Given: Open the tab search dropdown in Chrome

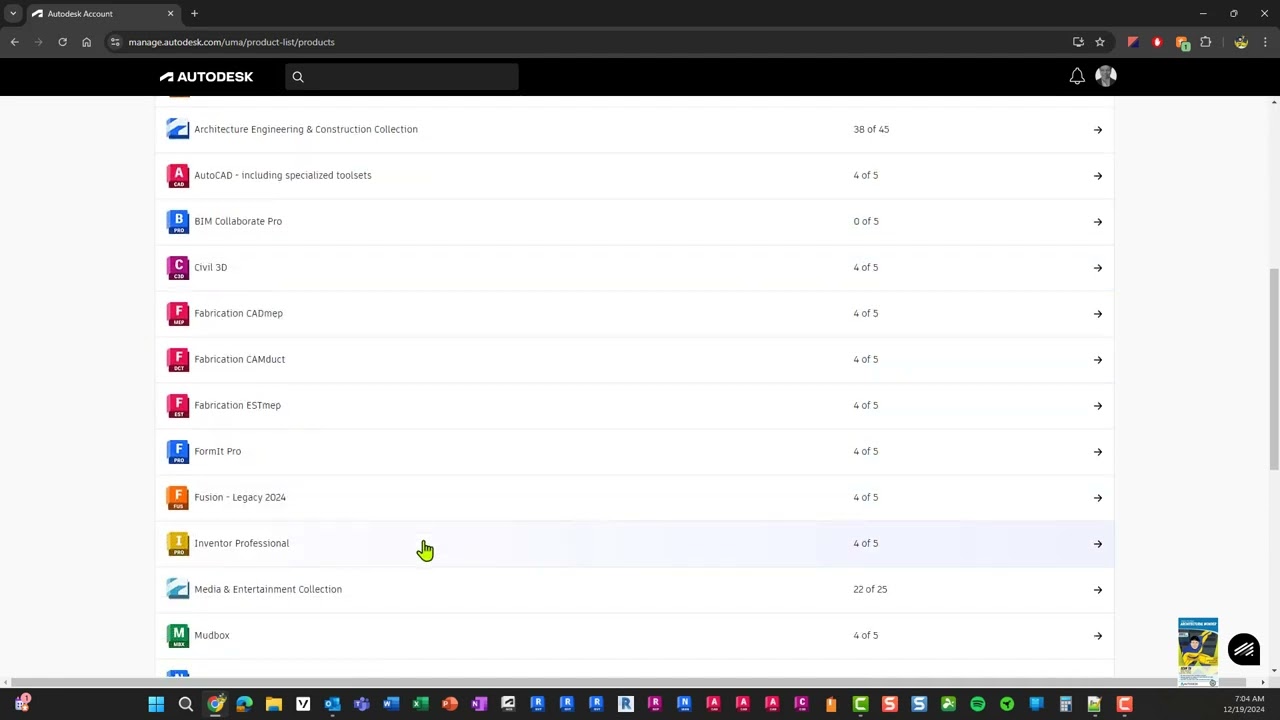Looking at the screenshot, I should coord(13,13).
